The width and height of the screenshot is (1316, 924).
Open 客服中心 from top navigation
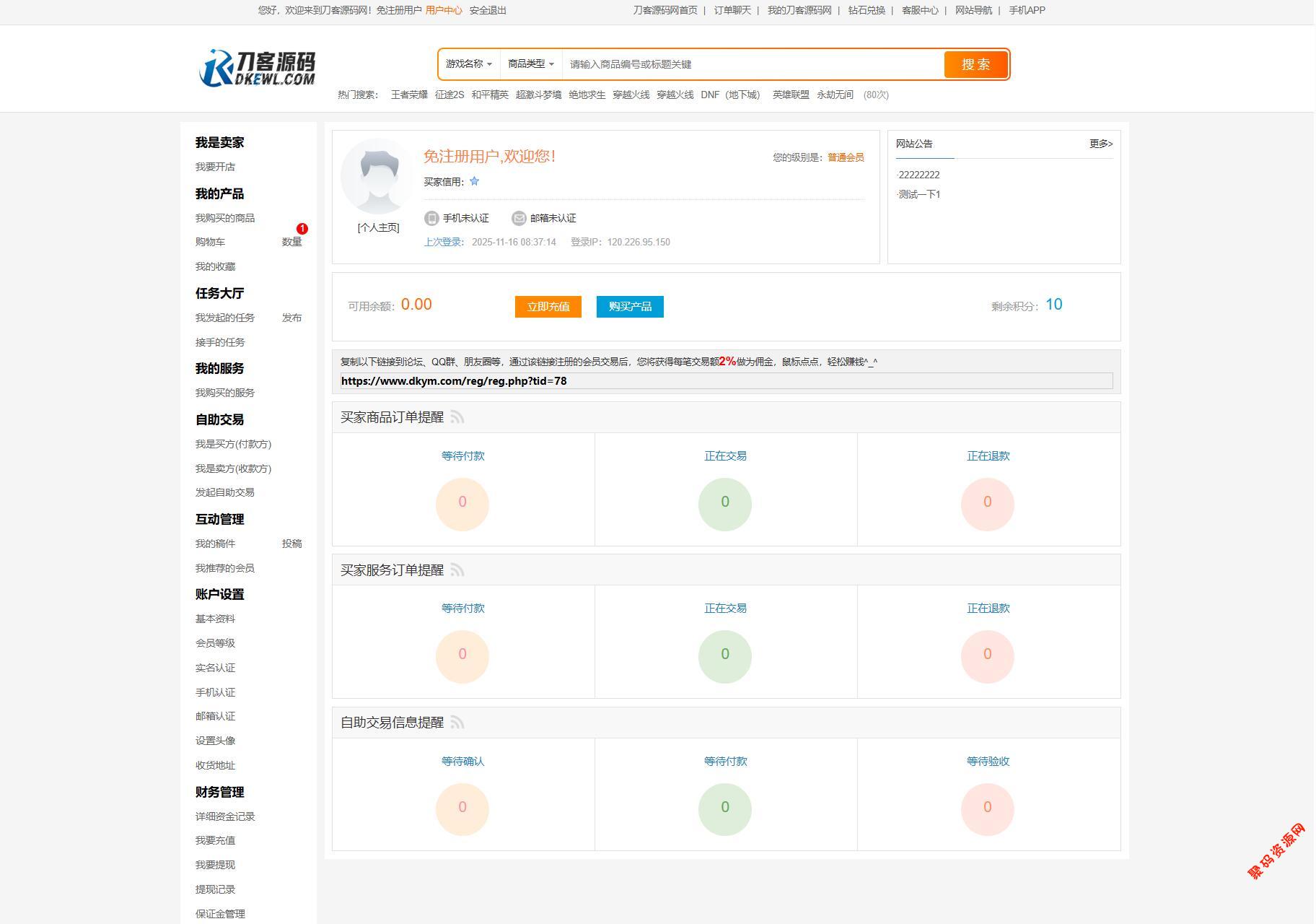click(x=919, y=10)
